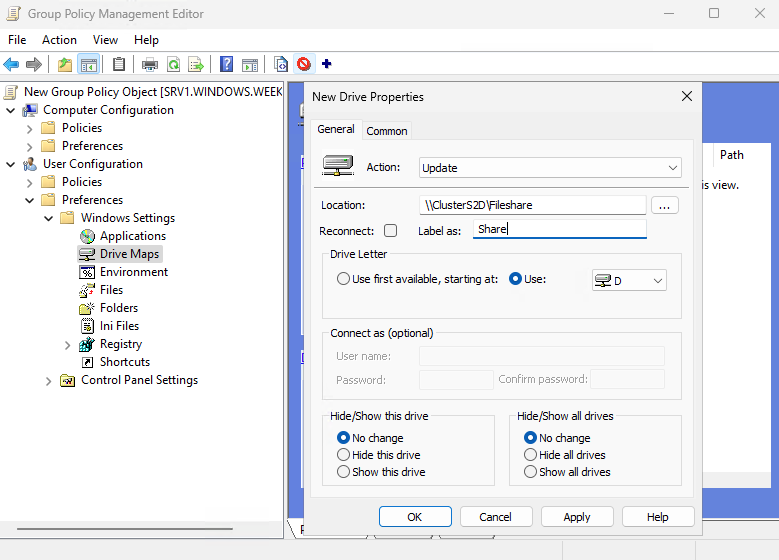
Task: Click the Path column header
Action: 732,155
